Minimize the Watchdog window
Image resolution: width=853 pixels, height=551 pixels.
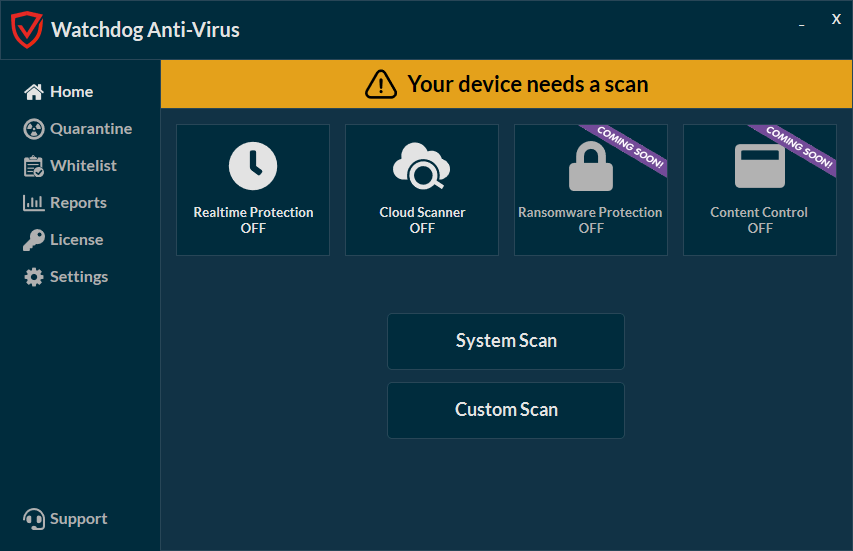pyautogui.click(x=801, y=24)
